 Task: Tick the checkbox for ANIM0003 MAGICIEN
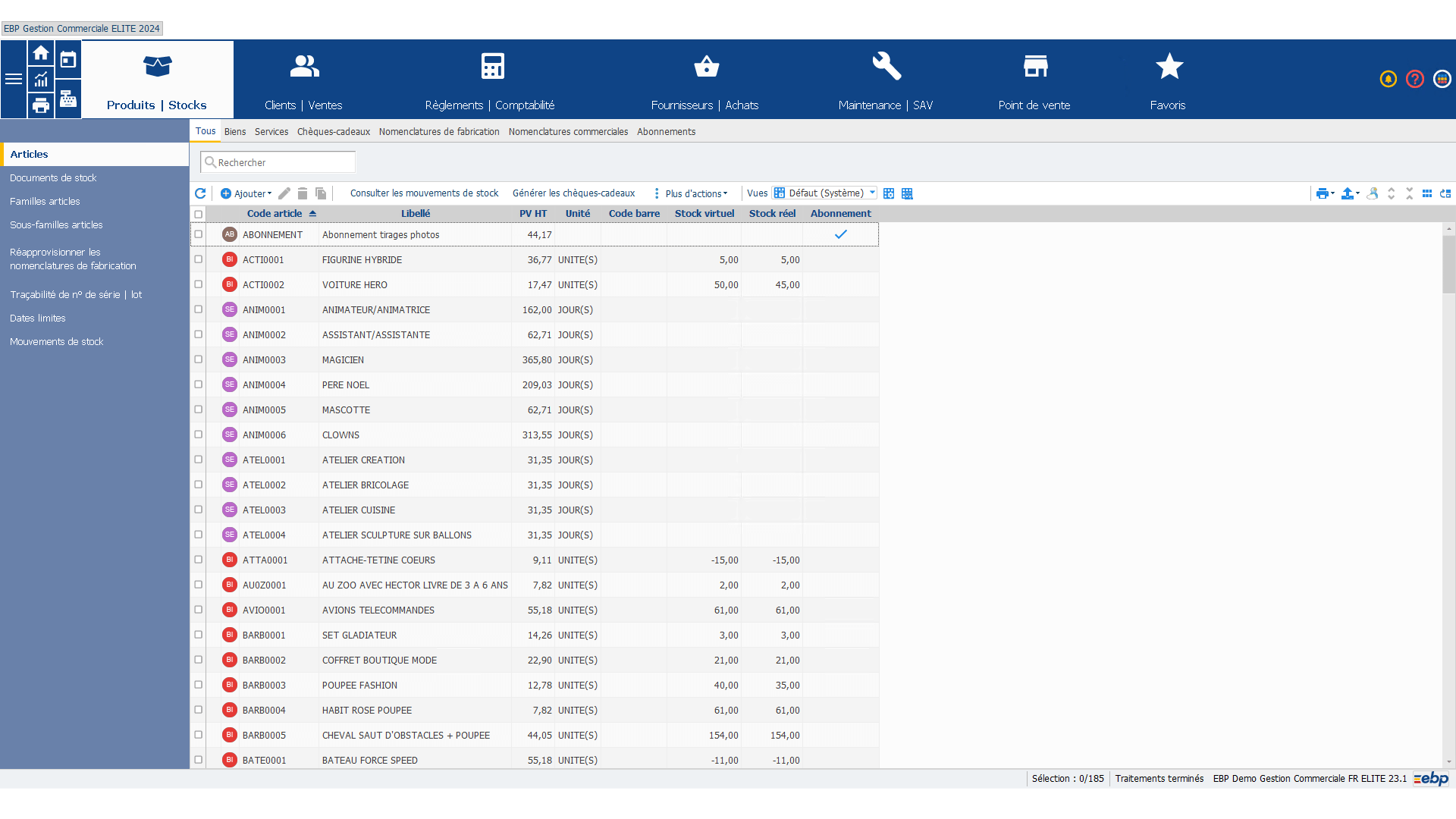(x=199, y=359)
